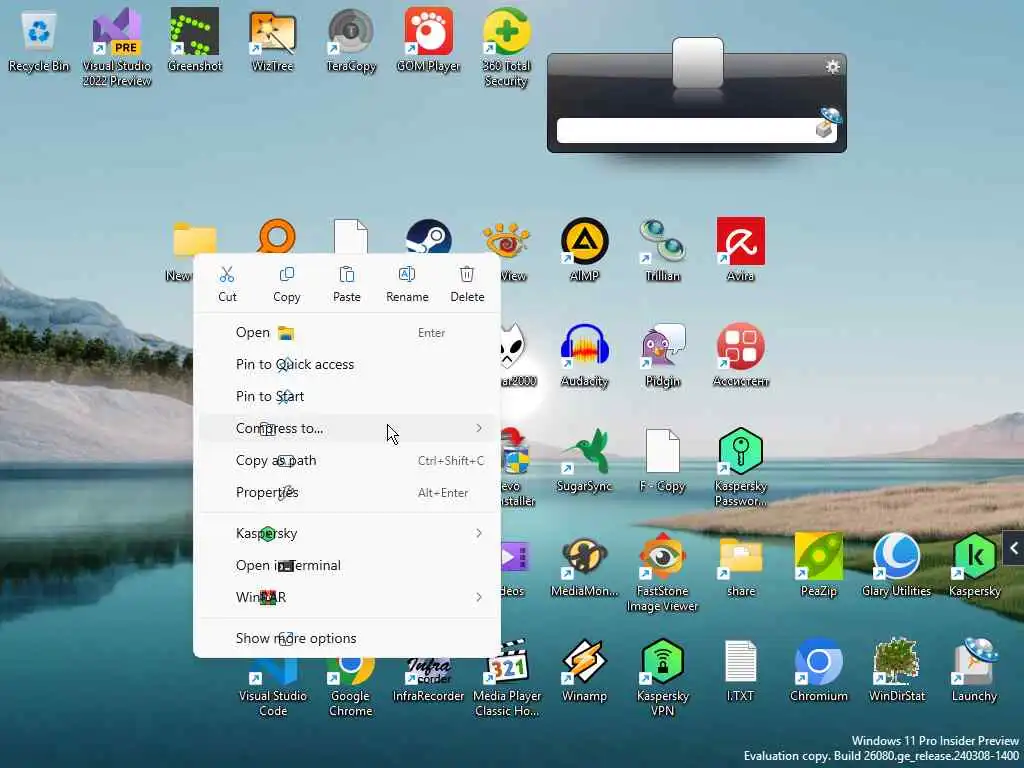This screenshot has width=1024, height=768.
Task: Expand the Kaspersky submenu arrow
Action: click(x=479, y=534)
